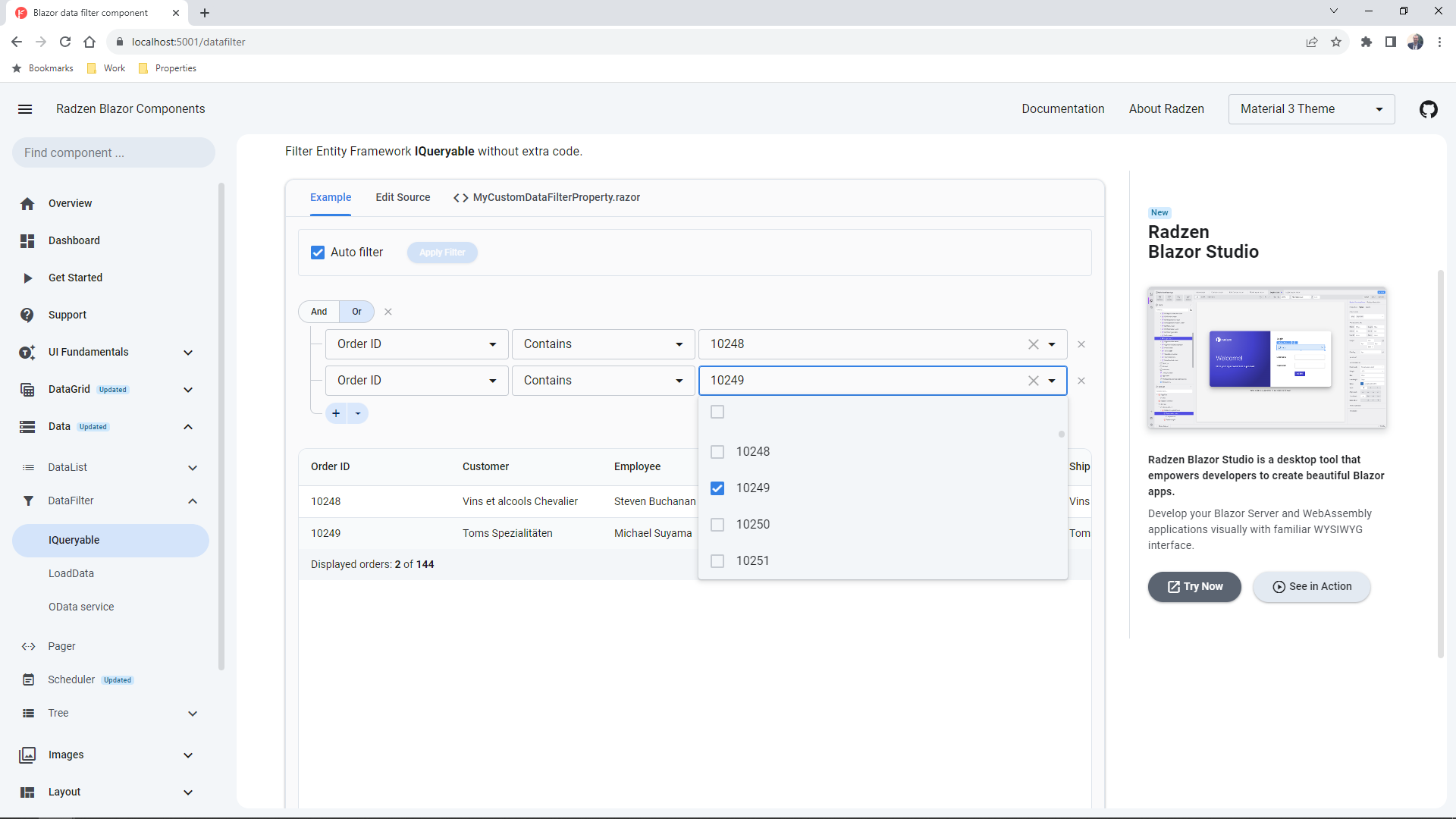Add a new filter with plus button
This screenshot has width=1456, height=819.
(x=336, y=413)
